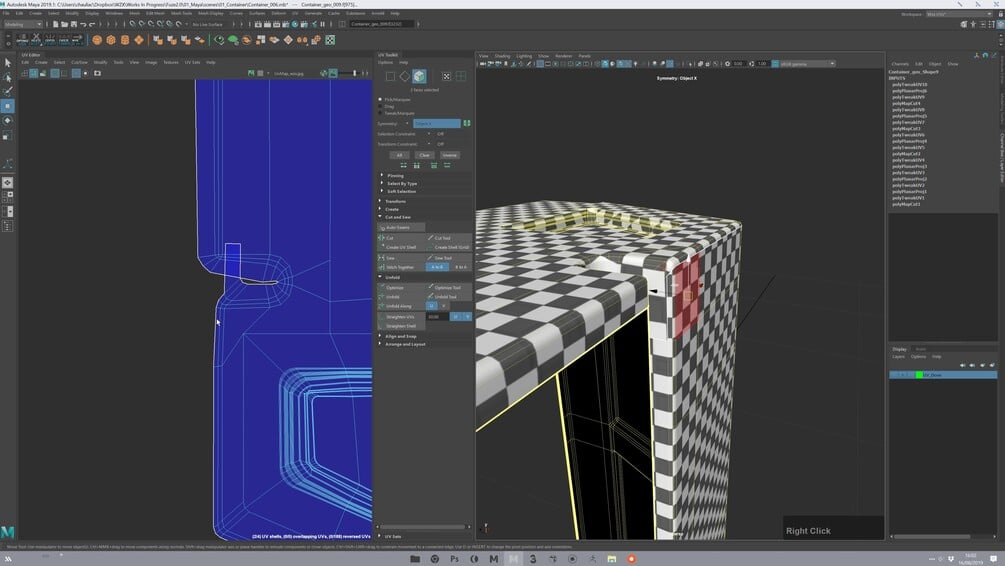
Task: Select the Unfold Tool in UV Toolkit
Action: click(x=449, y=297)
